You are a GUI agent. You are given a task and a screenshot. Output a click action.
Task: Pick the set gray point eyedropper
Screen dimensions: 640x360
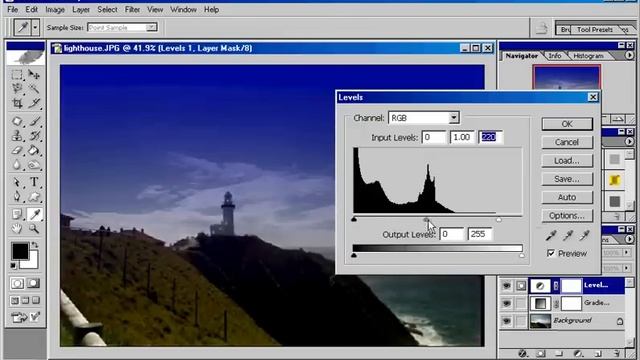click(568, 235)
